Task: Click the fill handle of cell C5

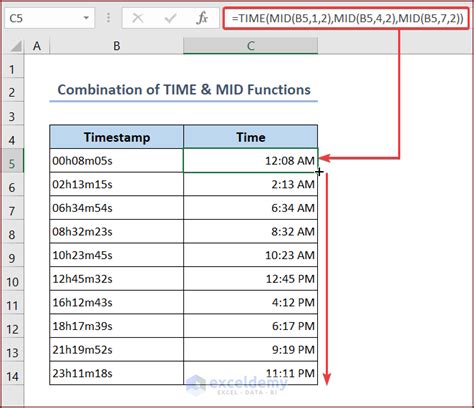Action: [318, 172]
